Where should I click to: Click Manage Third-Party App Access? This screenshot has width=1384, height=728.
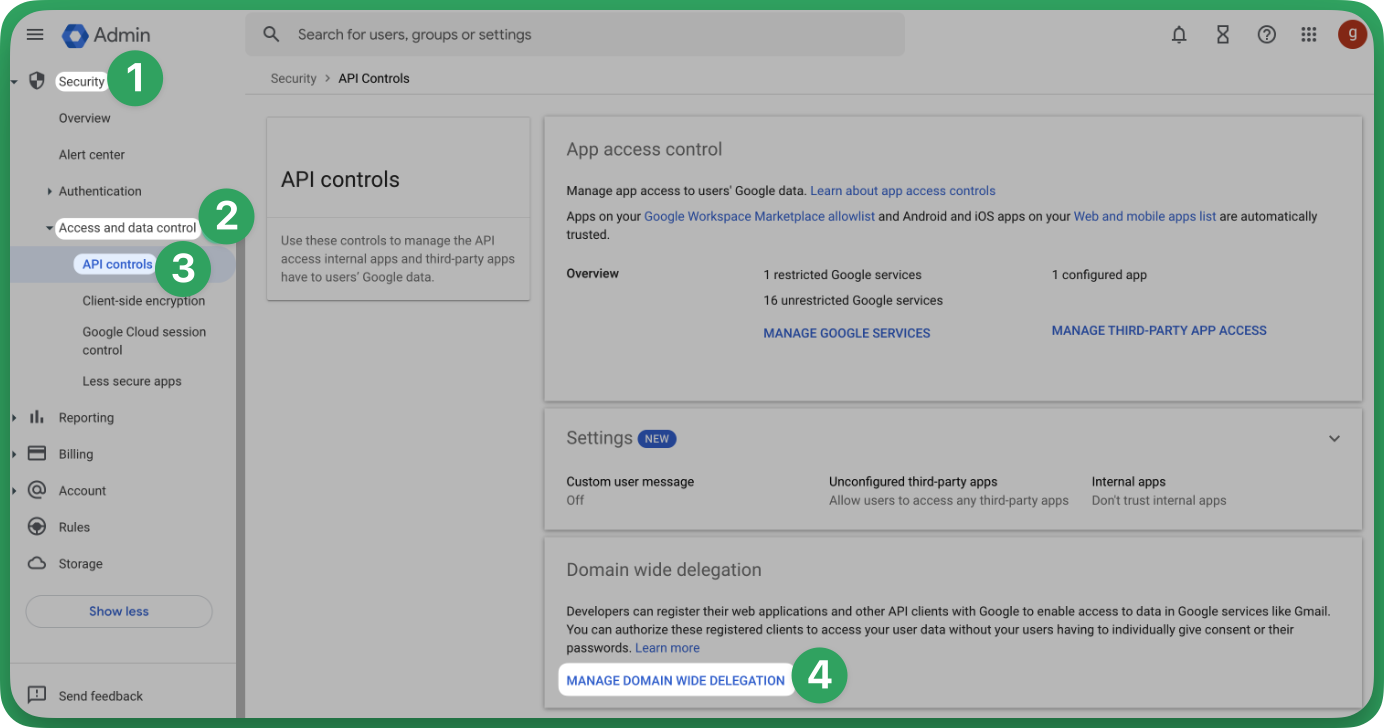[x=1159, y=330]
